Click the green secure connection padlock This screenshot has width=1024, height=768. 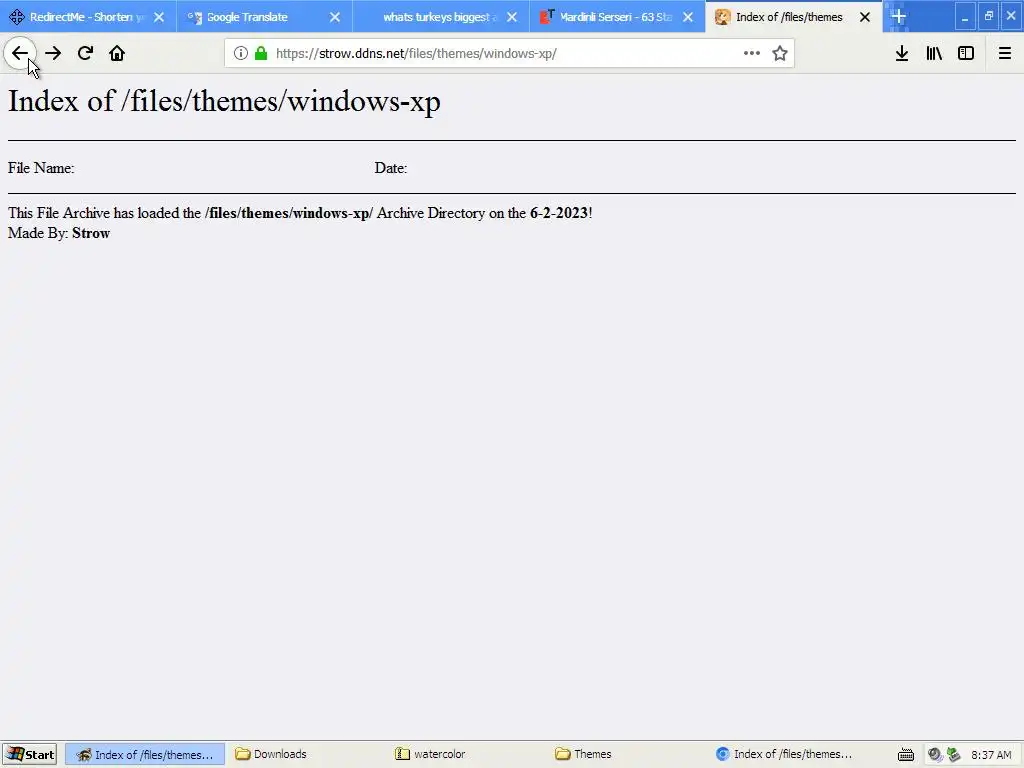[x=261, y=53]
